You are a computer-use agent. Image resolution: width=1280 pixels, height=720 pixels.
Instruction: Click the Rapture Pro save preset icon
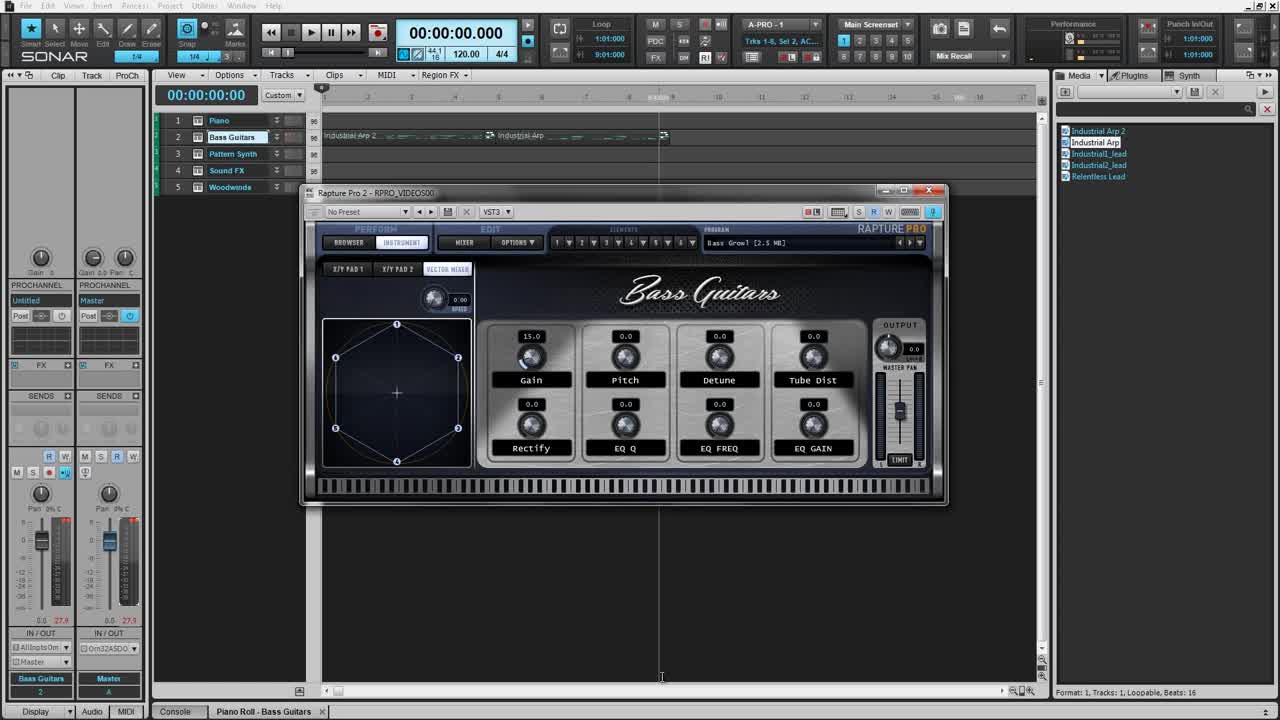448,212
